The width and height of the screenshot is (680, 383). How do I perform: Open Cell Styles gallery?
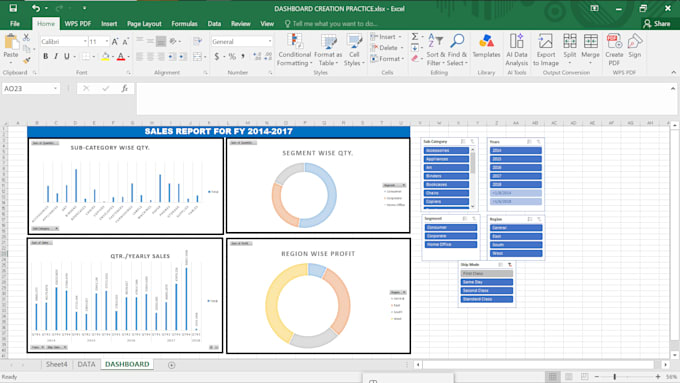tap(354, 50)
